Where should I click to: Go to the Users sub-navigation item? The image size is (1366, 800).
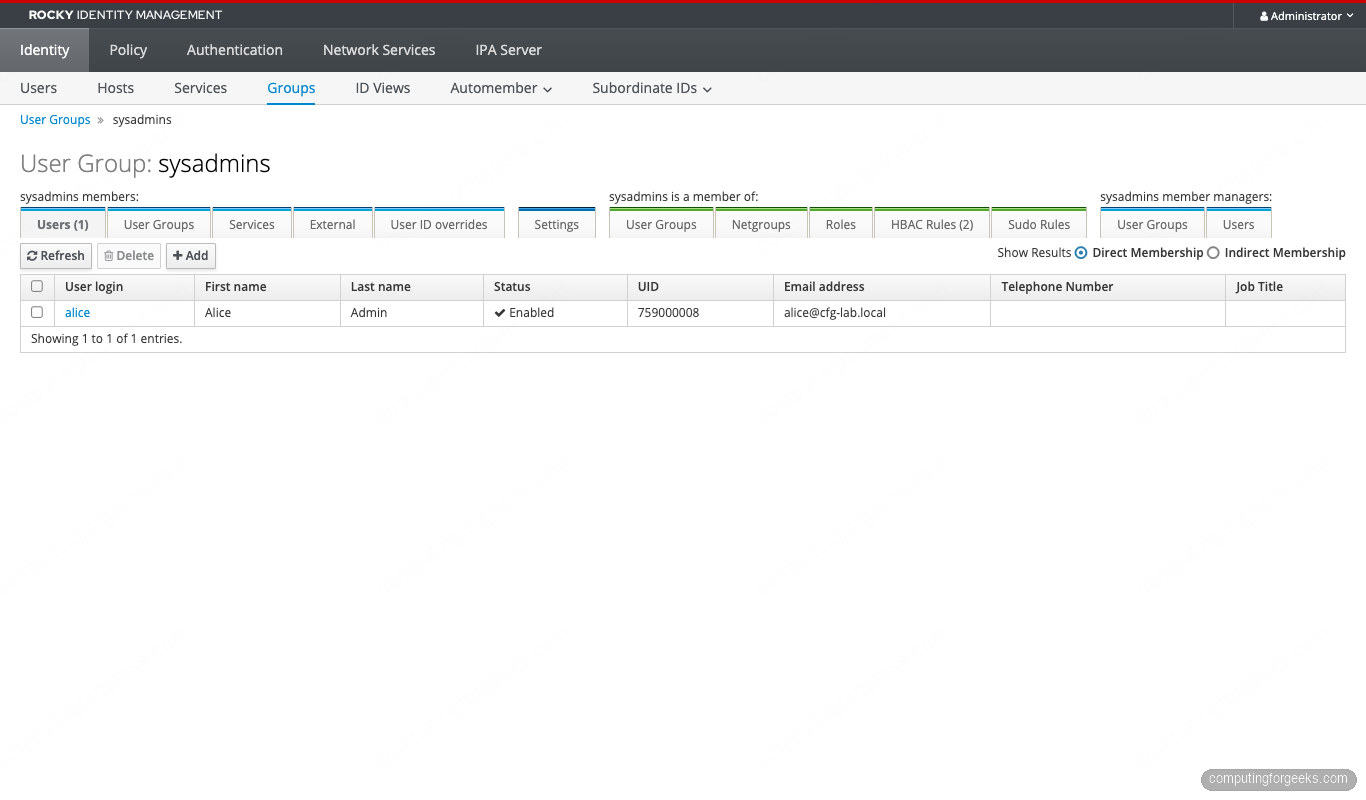tap(39, 88)
